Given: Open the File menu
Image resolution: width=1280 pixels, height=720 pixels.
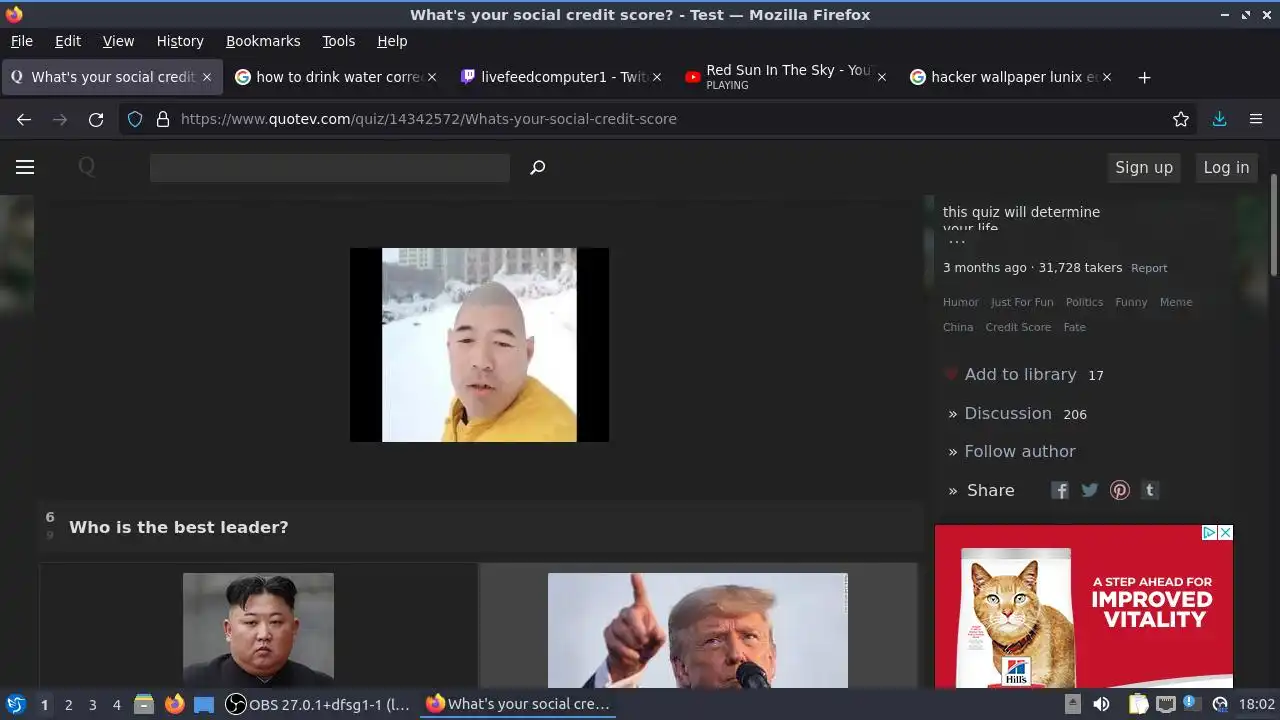Looking at the screenshot, I should click(x=21, y=41).
